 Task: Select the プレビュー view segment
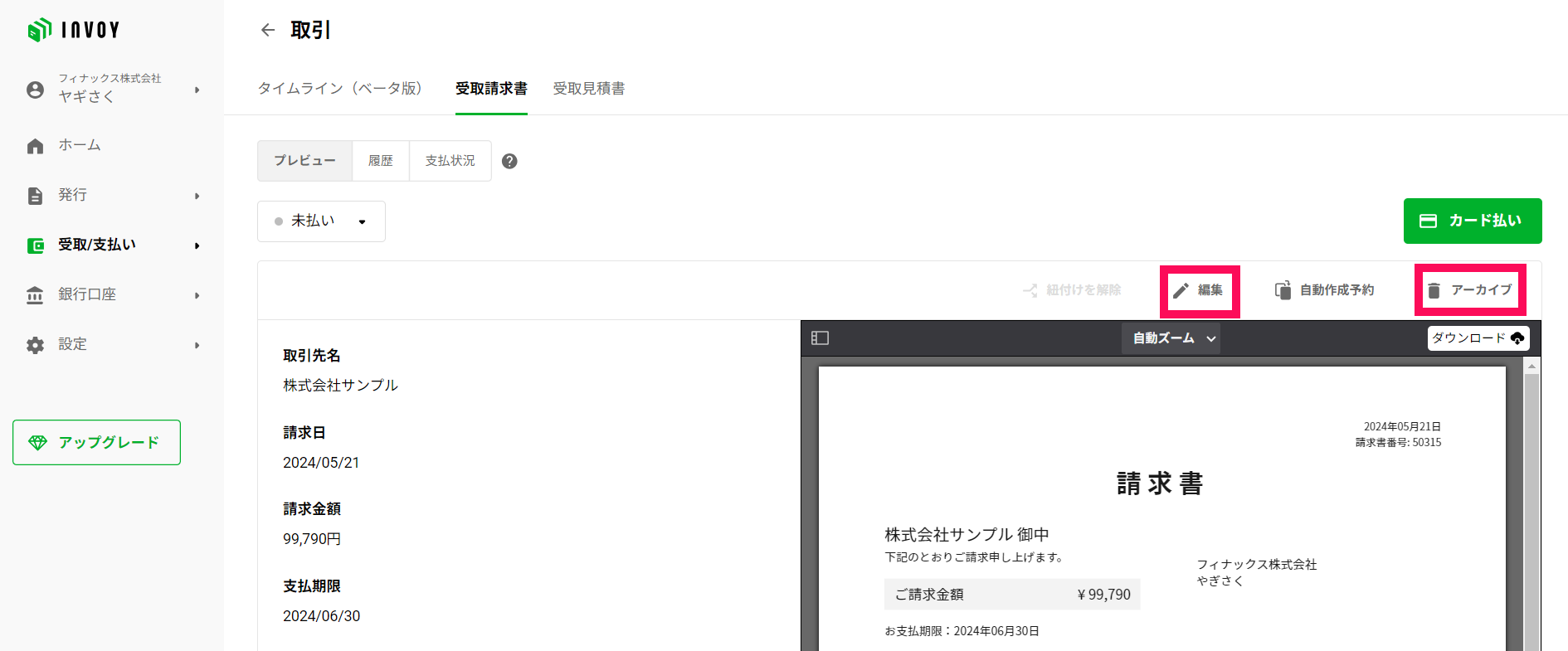coord(304,161)
